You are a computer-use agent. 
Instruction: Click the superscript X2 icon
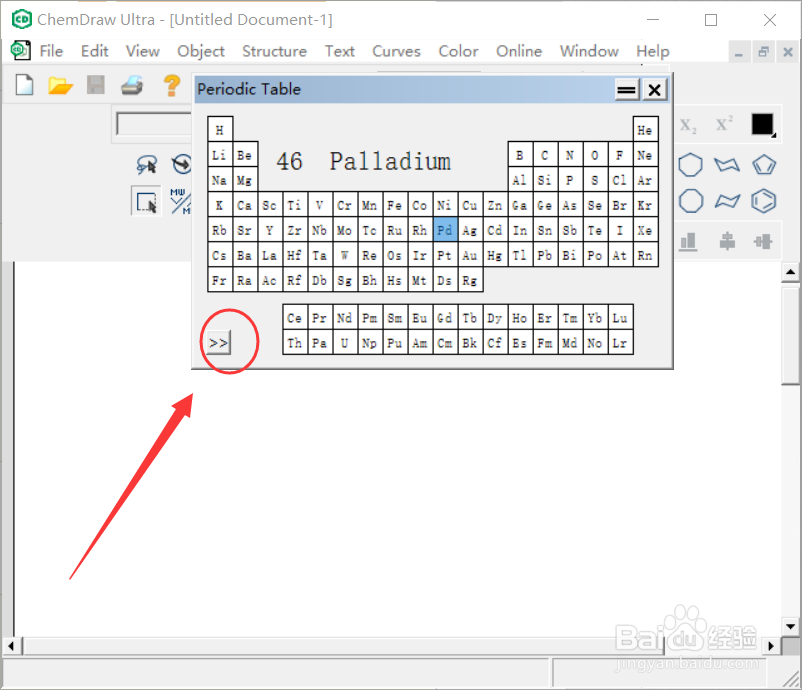[x=724, y=124]
